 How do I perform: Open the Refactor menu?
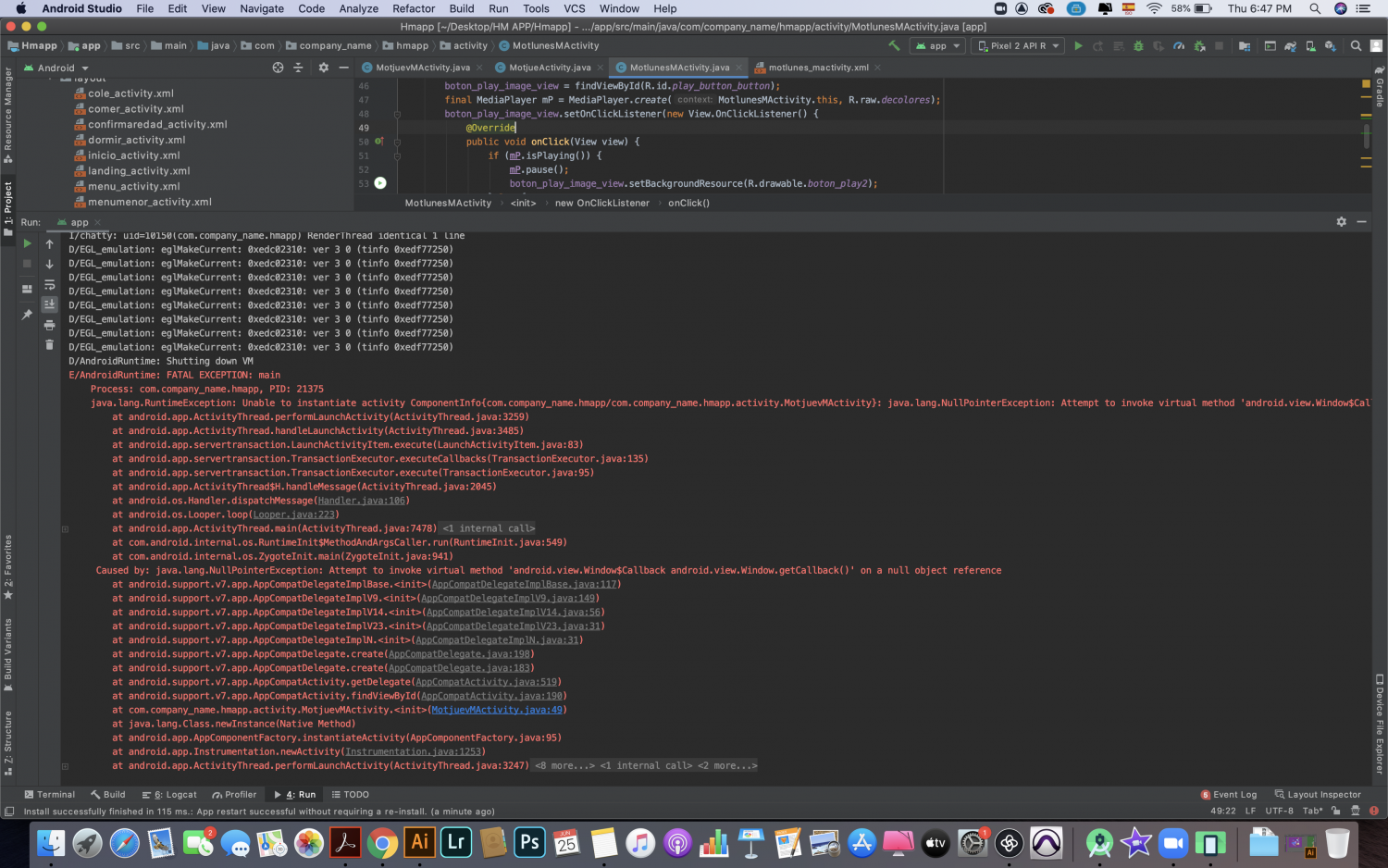pos(414,8)
